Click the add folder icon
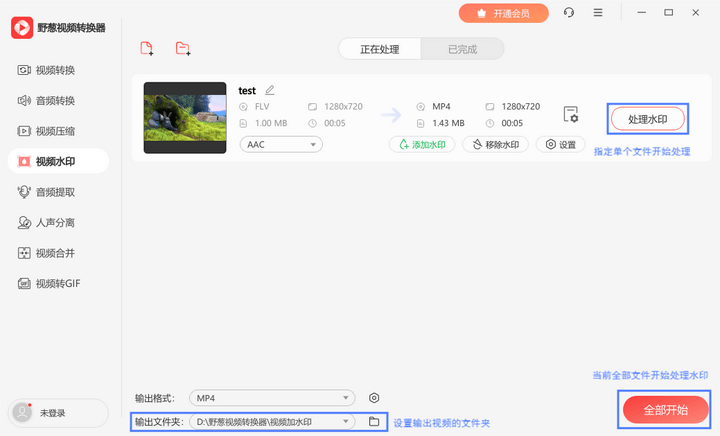This screenshot has width=720, height=436. click(x=183, y=48)
